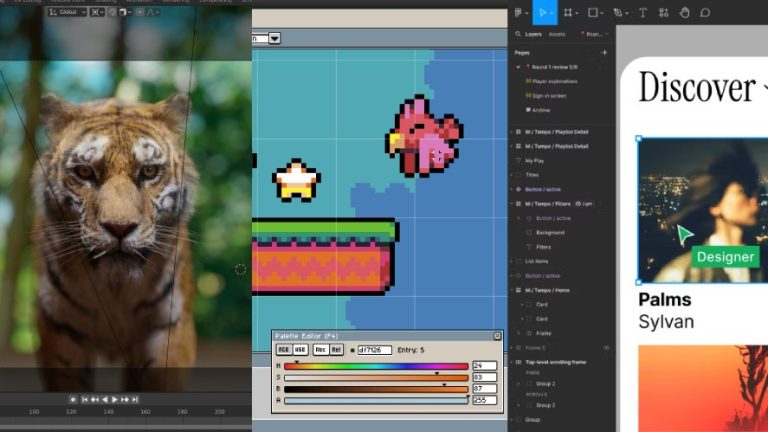Open the Resources tool in Figma toolbar
Image resolution: width=768 pixels, height=432 pixels.
tap(664, 13)
